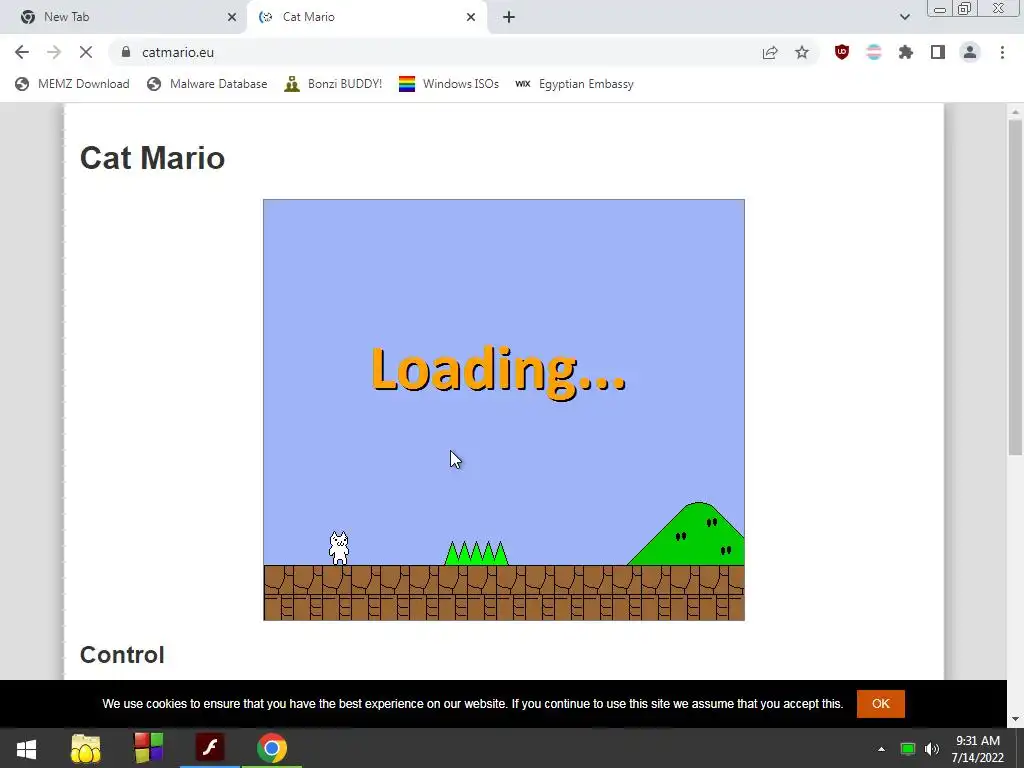Open the network tray icon
Image resolution: width=1024 pixels, height=768 pixels.
pos(908,749)
